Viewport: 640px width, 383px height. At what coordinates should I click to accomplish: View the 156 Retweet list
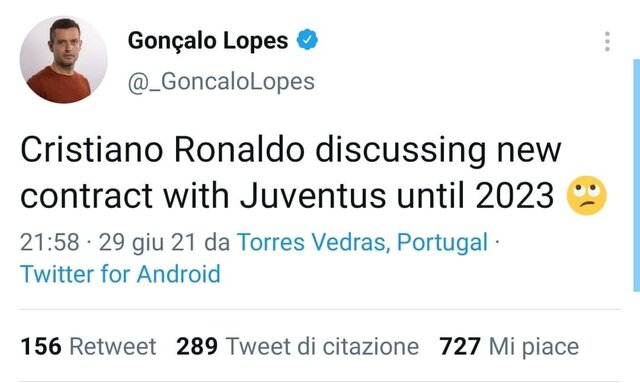89,346
